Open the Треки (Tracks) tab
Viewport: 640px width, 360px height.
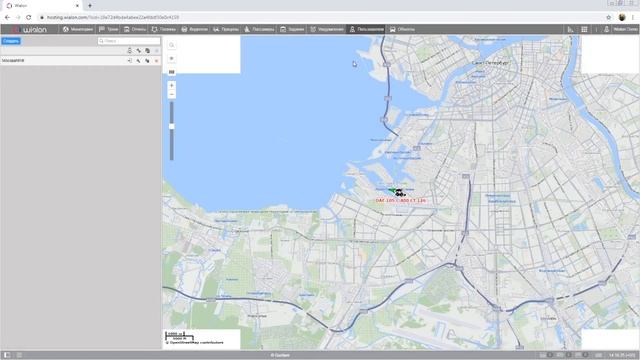108,29
